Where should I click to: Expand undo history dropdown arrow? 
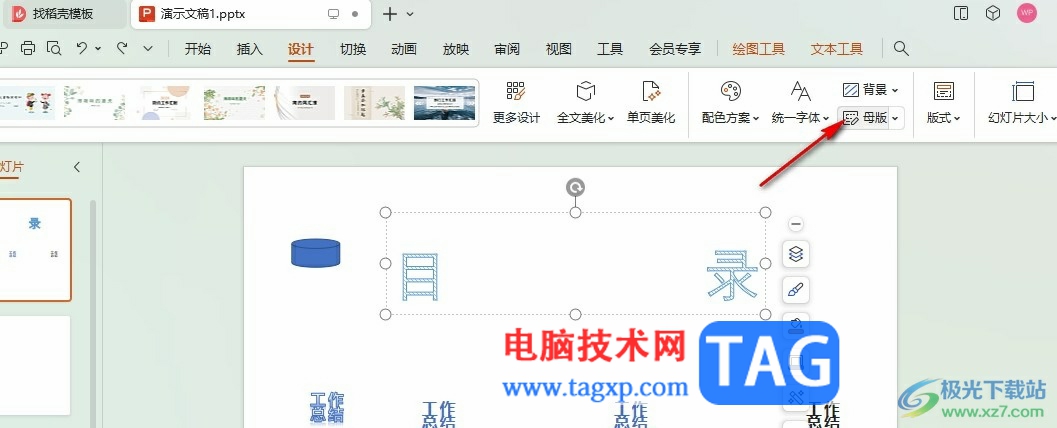98,49
